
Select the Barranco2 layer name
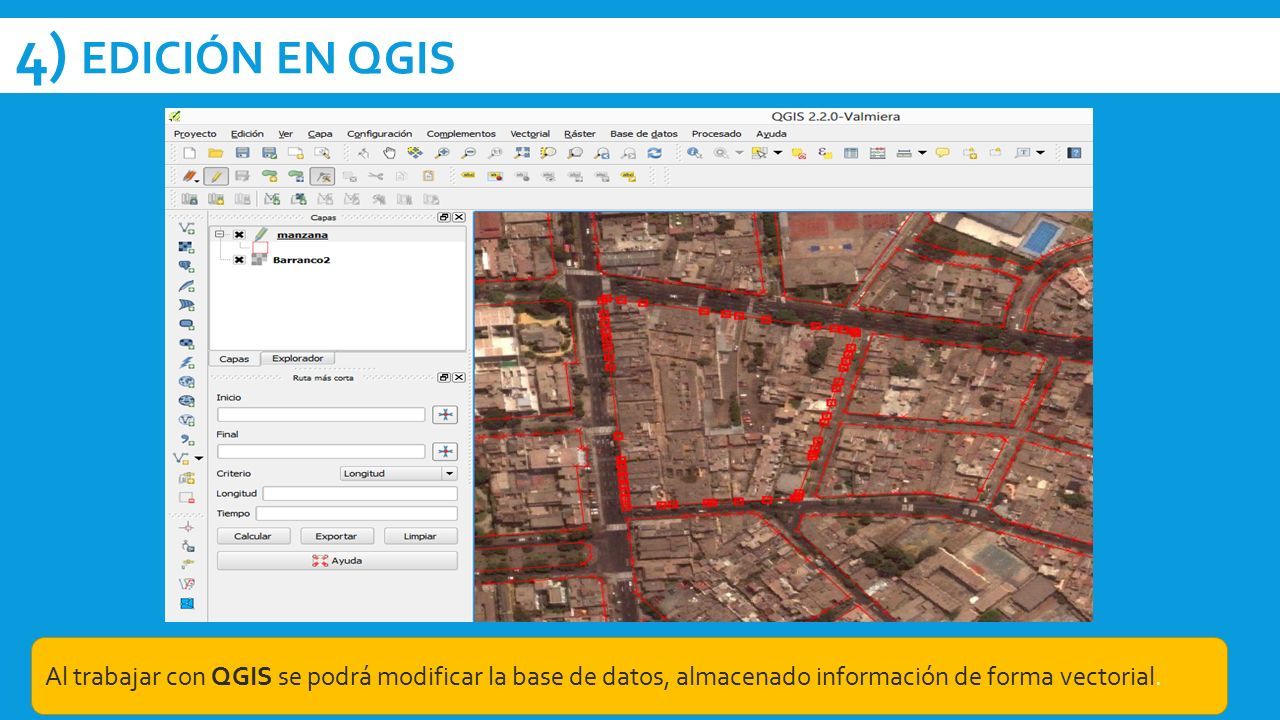pyautogui.click(x=301, y=260)
